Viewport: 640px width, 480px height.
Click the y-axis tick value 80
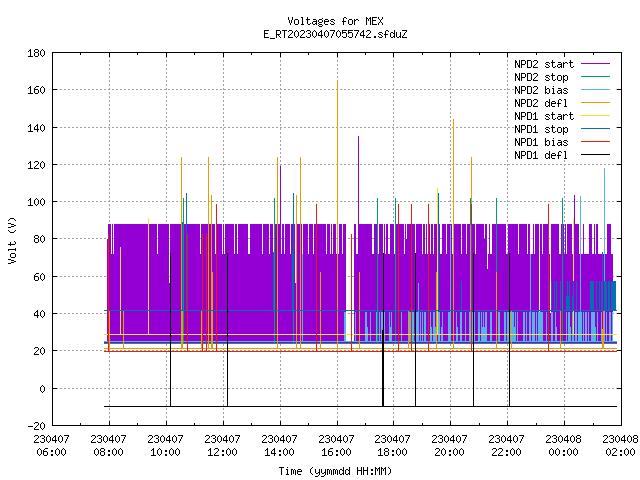pos(39,239)
